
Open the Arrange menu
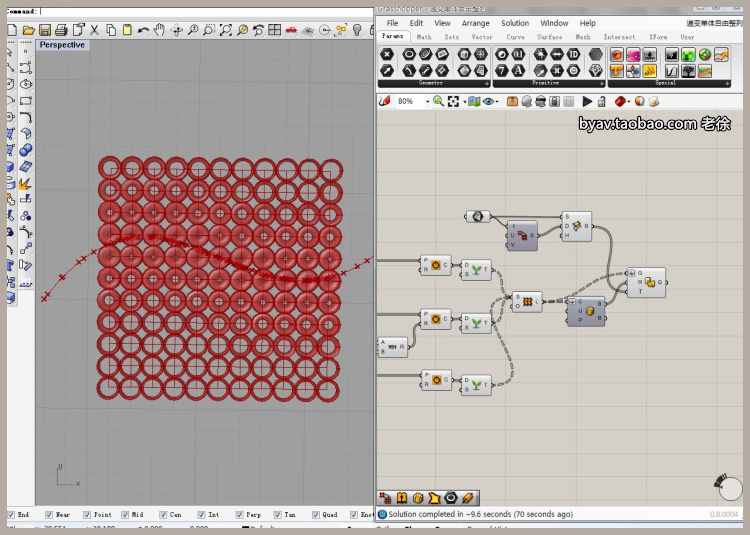pyautogui.click(x=476, y=23)
